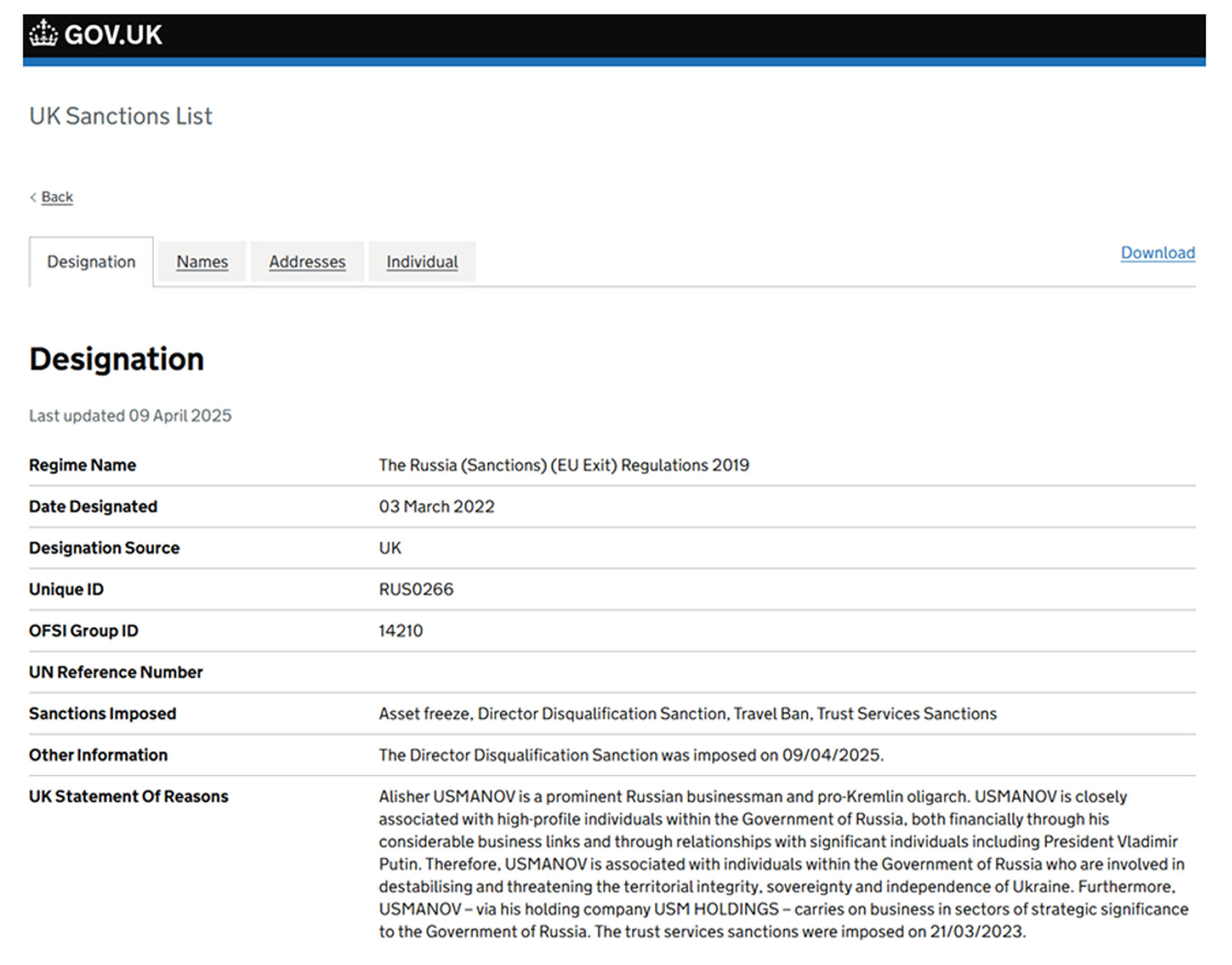Click the UK Sanctions List title
This screenshot has width=1232, height=965.
point(121,116)
